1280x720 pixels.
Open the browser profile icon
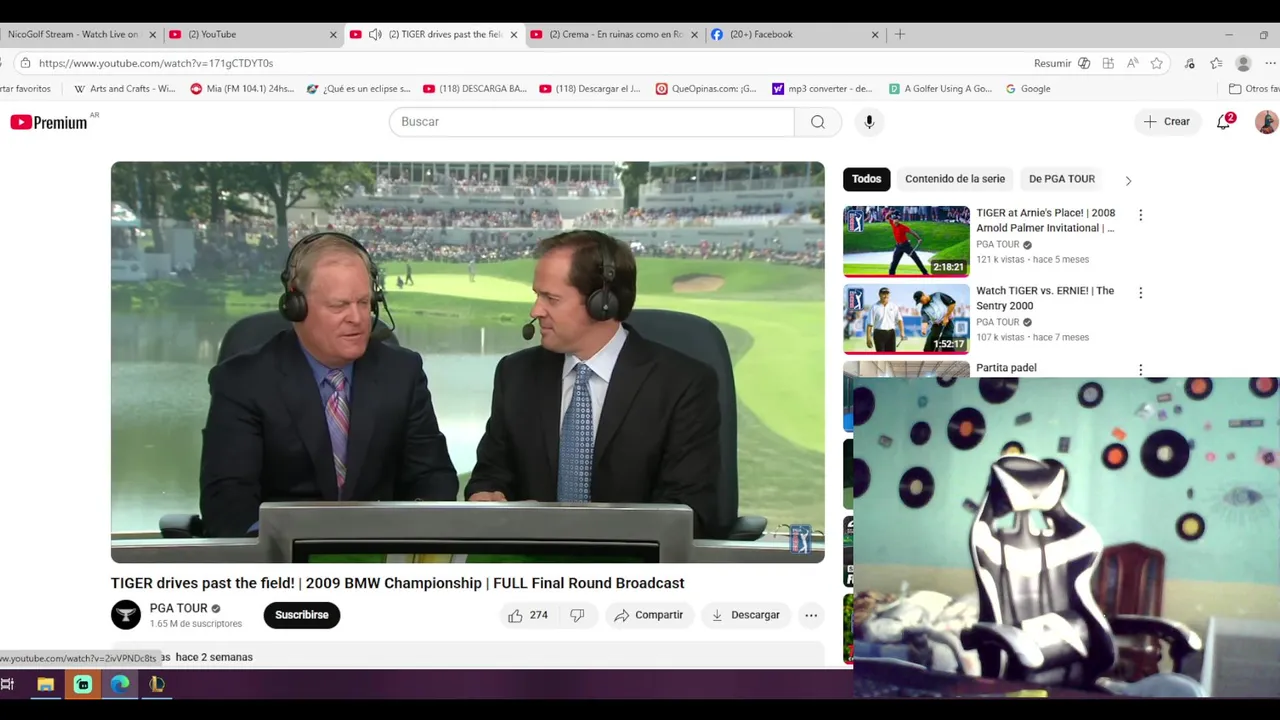click(1243, 63)
